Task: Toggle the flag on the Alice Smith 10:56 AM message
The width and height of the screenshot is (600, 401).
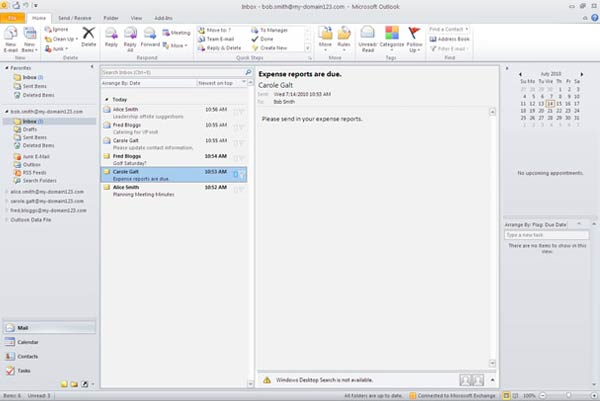Action: point(242,112)
